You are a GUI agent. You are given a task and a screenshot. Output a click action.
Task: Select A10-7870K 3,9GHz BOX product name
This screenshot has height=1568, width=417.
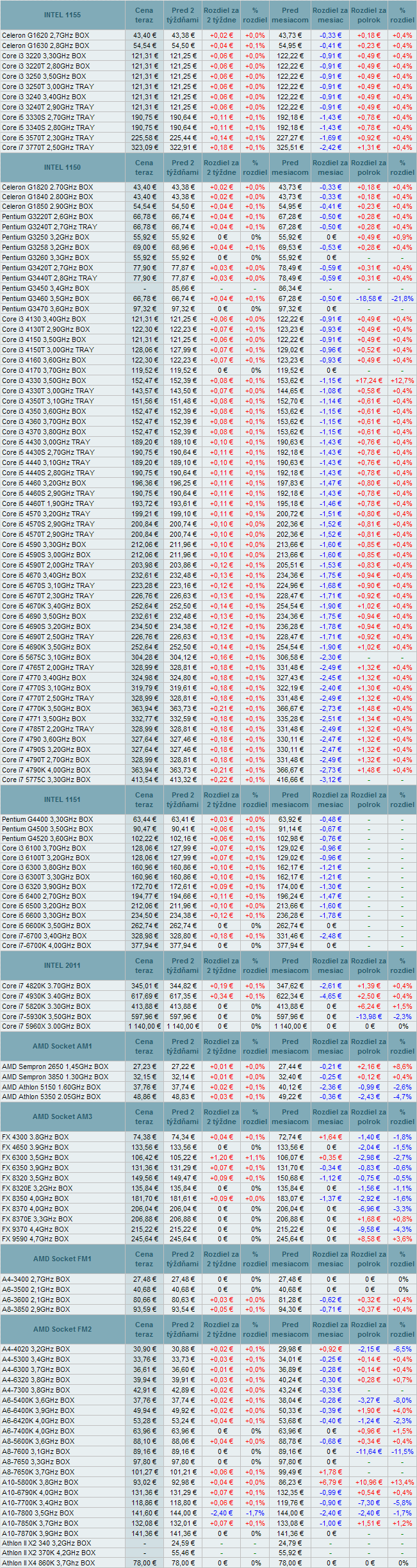[40, 1533]
